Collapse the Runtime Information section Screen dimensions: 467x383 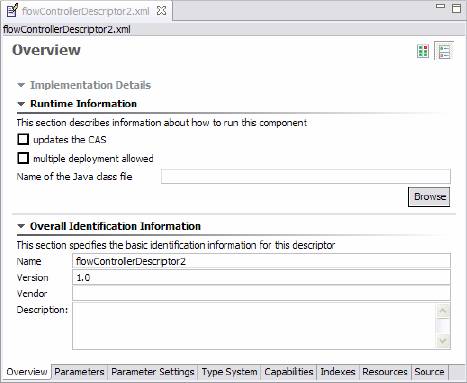(x=21, y=104)
